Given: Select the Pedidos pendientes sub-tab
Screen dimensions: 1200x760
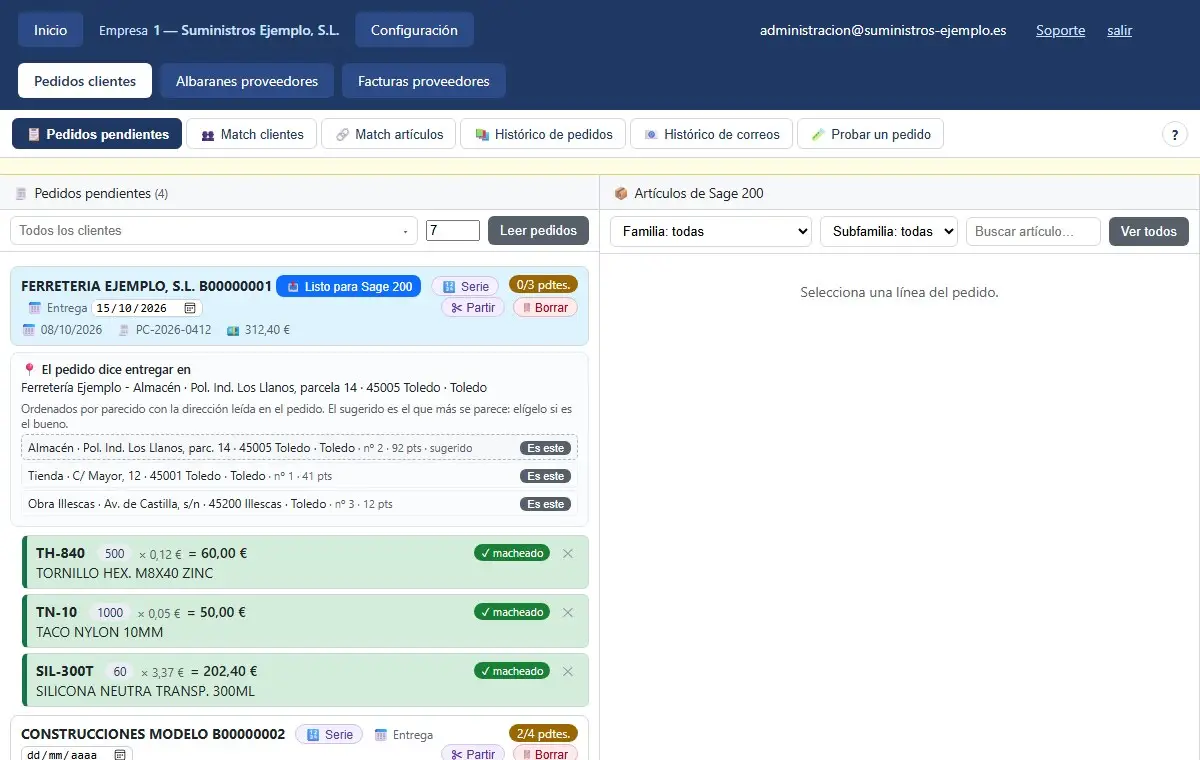Looking at the screenshot, I should point(97,134).
